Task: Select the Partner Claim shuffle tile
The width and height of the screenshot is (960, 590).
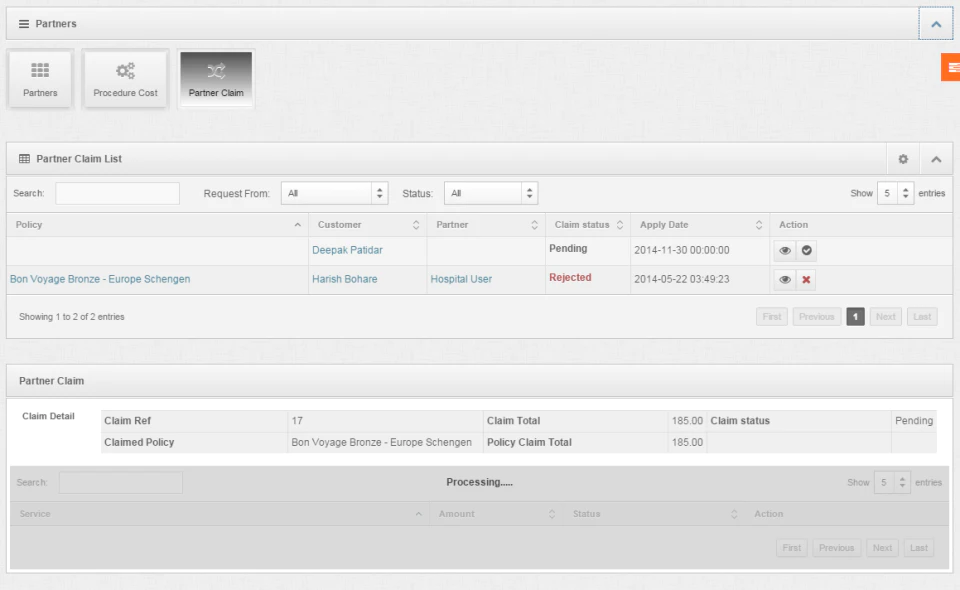Action: coord(216,79)
